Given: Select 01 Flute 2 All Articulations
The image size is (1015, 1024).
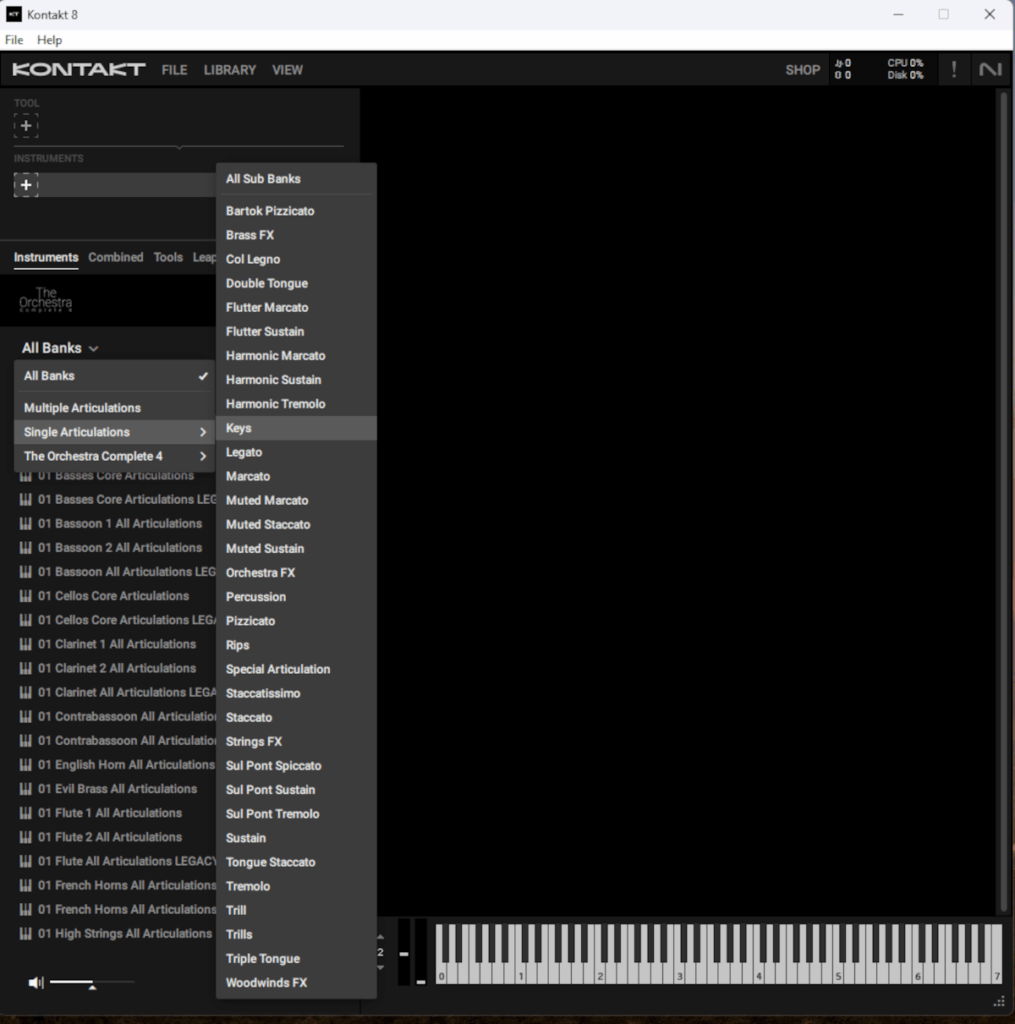Looking at the screenshot, I should (110, 837).
